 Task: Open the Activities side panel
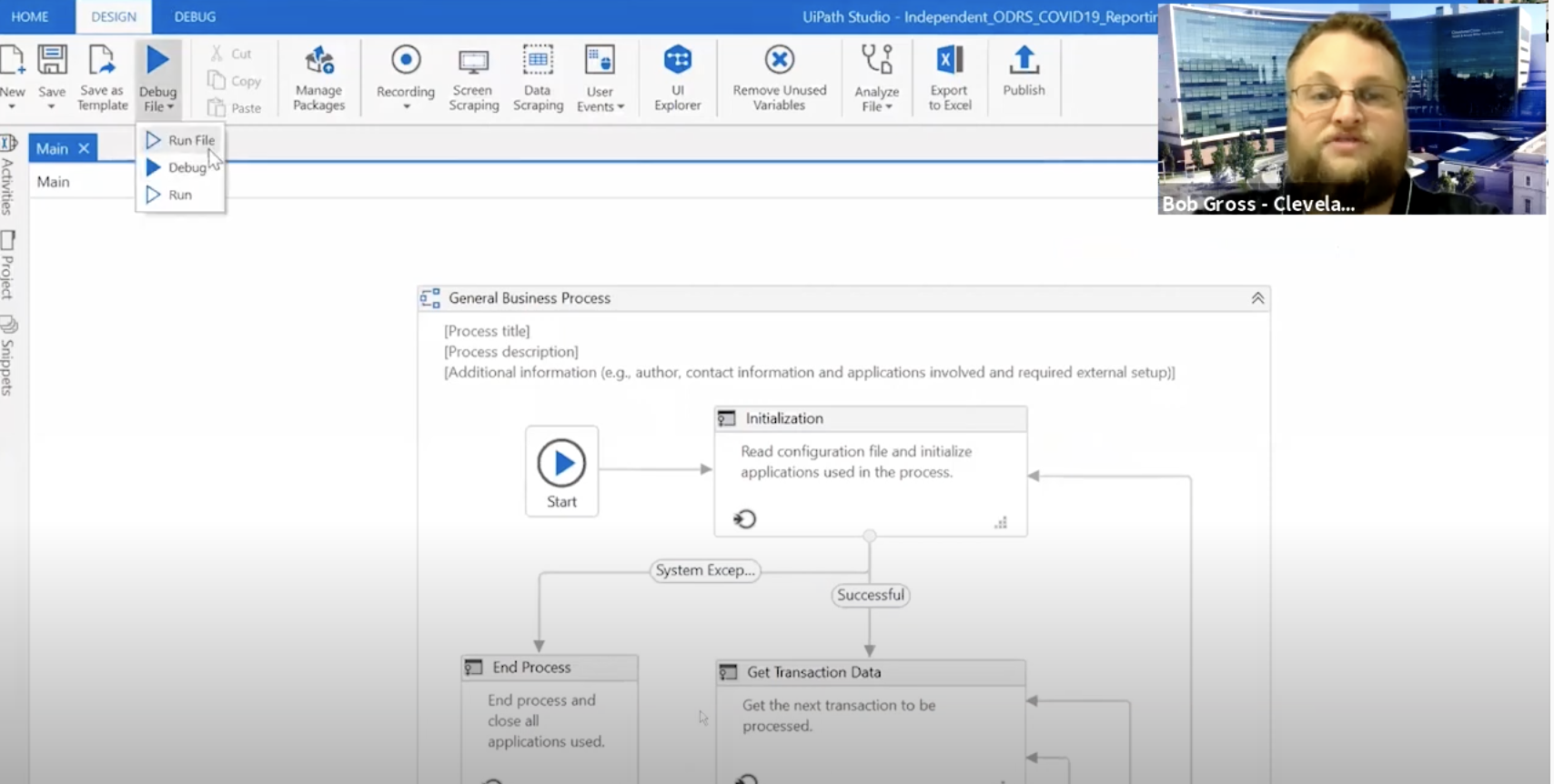coord(8,175)
